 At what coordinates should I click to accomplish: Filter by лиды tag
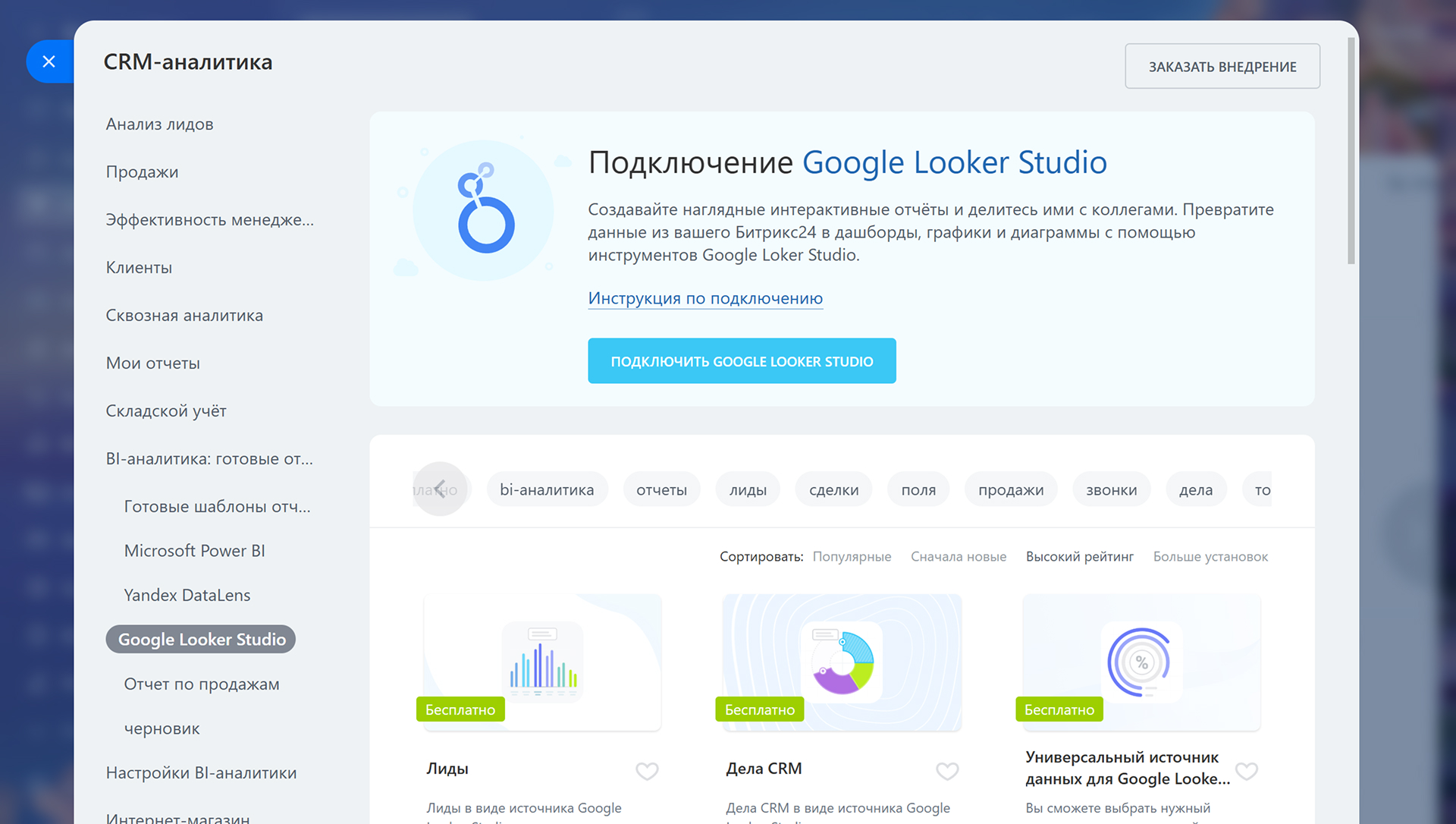(x=748, y=490)
